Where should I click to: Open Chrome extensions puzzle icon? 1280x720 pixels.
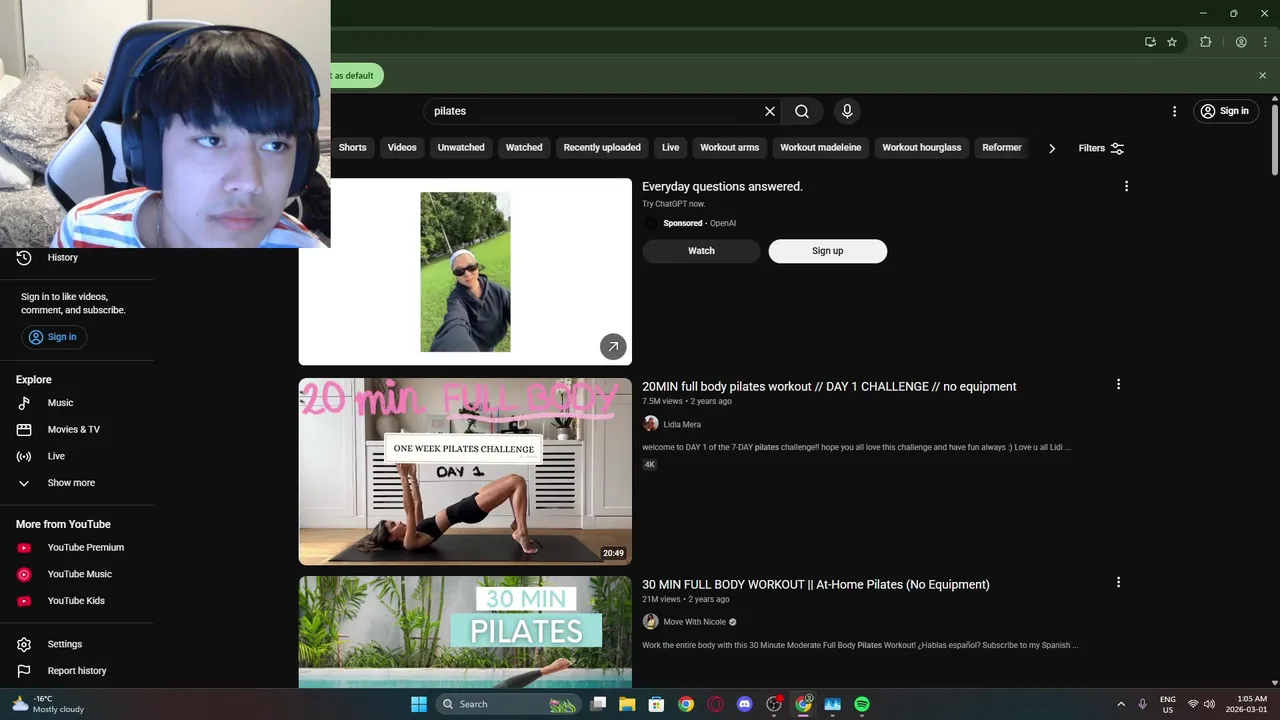[x=1206, y=42]
